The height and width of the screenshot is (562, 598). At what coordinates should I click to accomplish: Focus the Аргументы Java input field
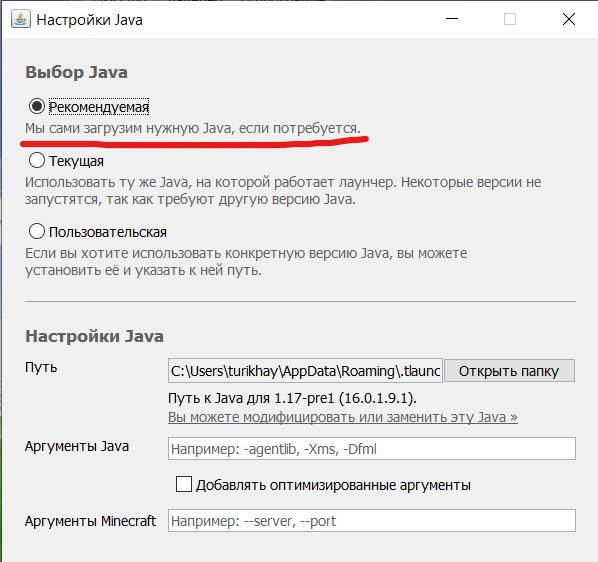[x=372, y=449]
